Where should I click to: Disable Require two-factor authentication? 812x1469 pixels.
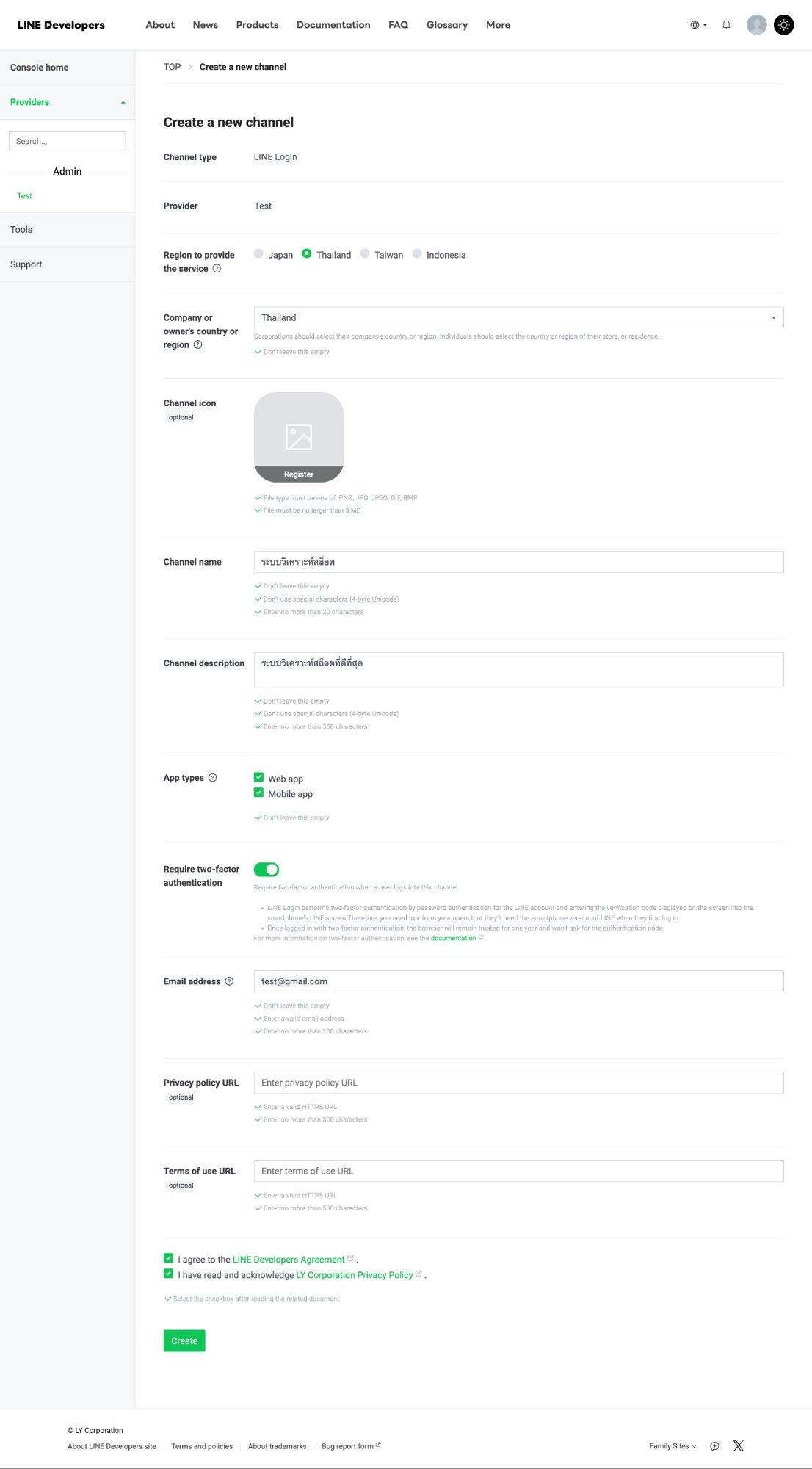tap(267, 869)
